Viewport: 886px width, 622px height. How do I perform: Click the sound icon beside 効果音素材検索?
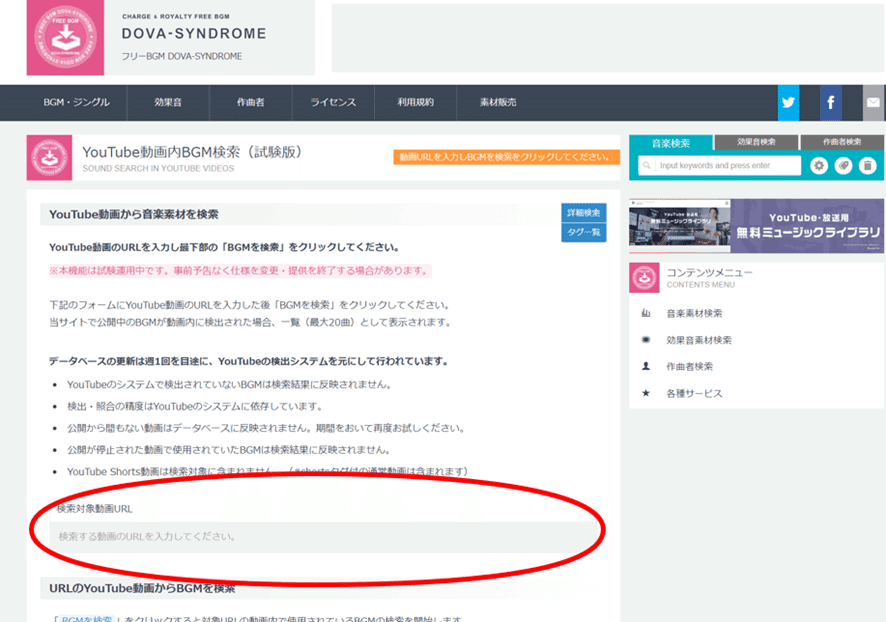click(x=646, y=340)
